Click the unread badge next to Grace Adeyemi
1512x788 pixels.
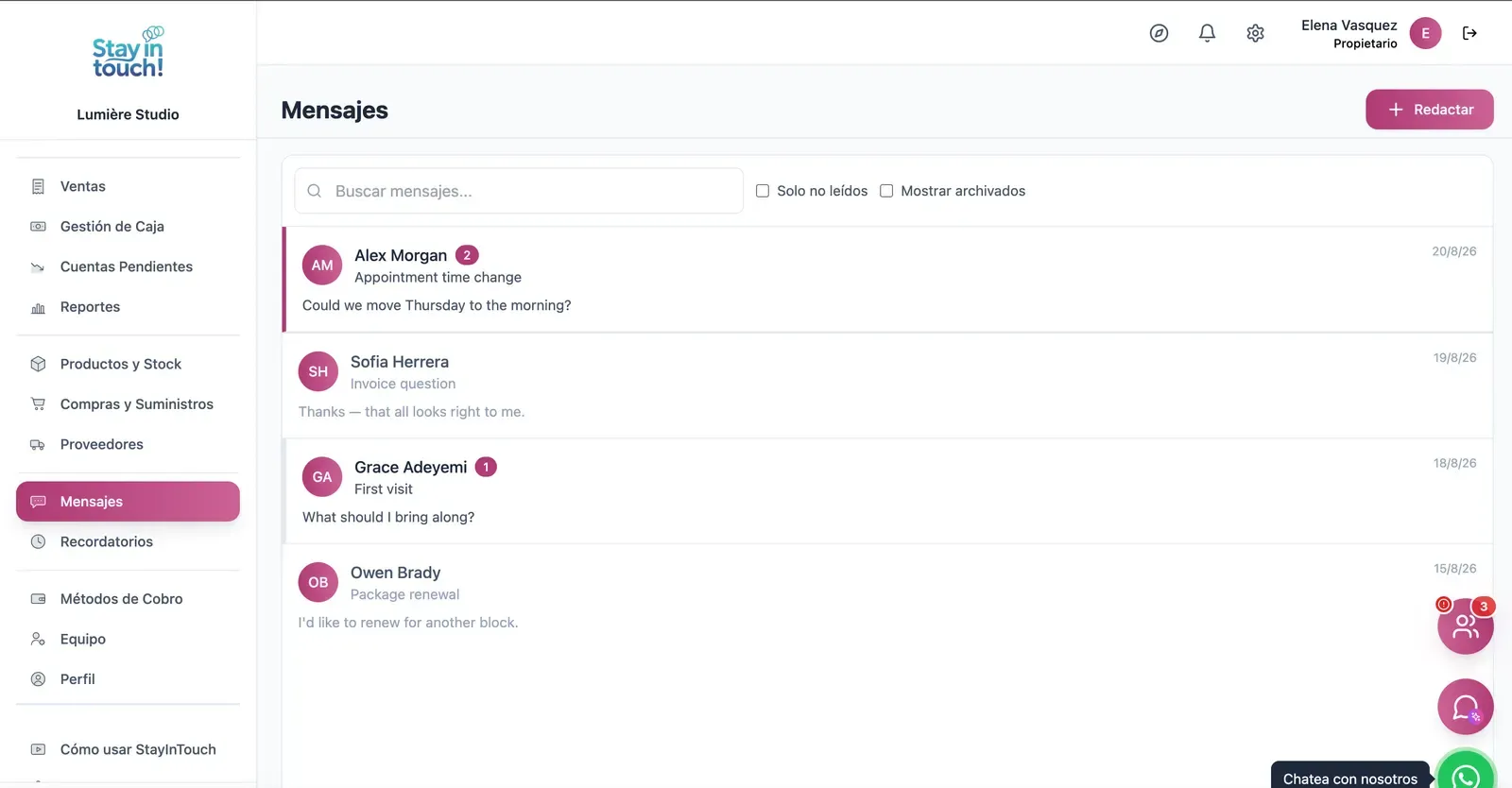486,467
